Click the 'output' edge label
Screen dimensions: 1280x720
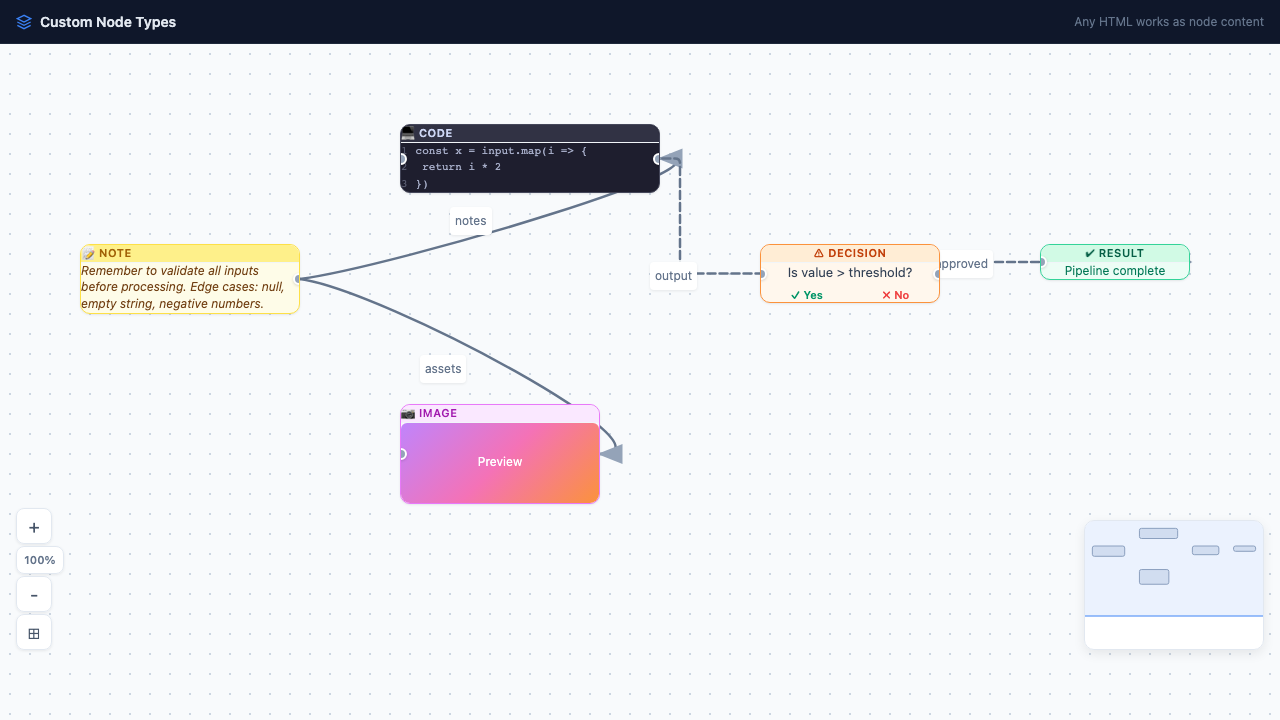[x=672, y=275]
